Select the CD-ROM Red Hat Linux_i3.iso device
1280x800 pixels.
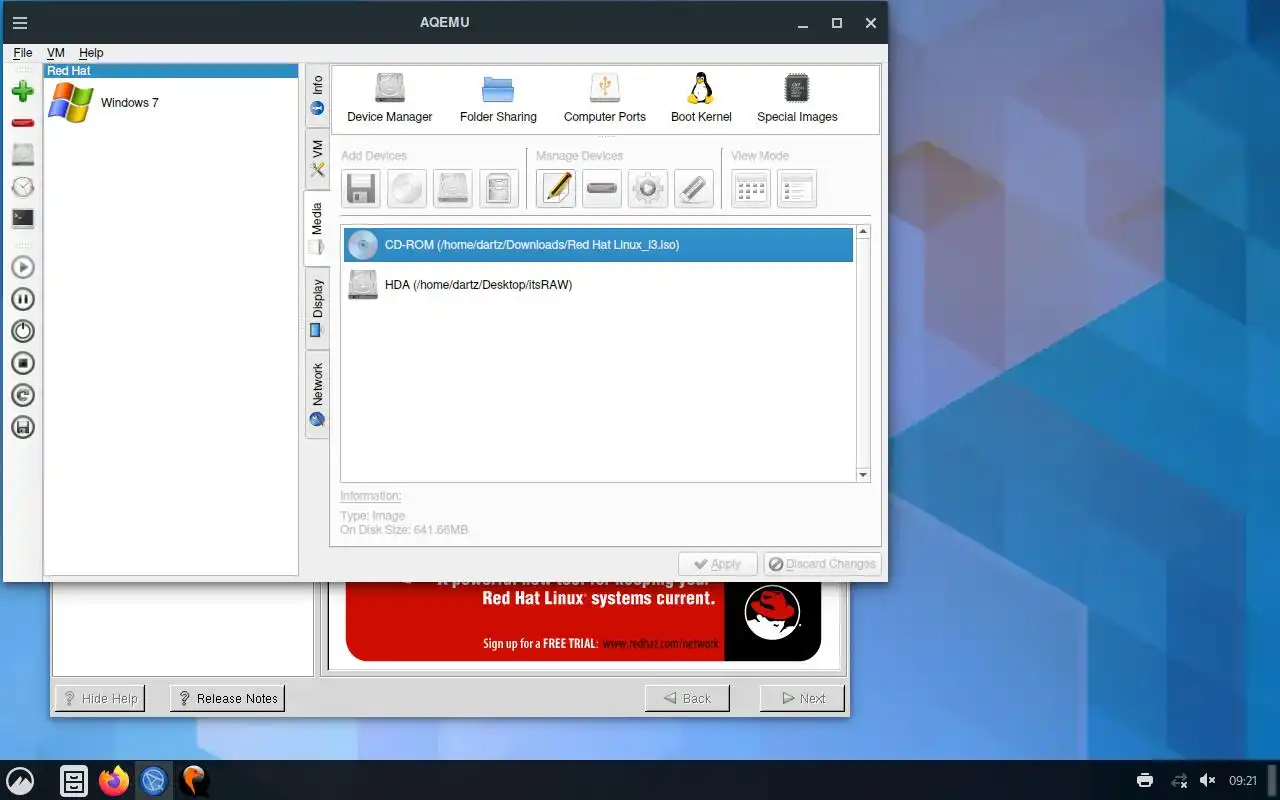click(598, 245)
